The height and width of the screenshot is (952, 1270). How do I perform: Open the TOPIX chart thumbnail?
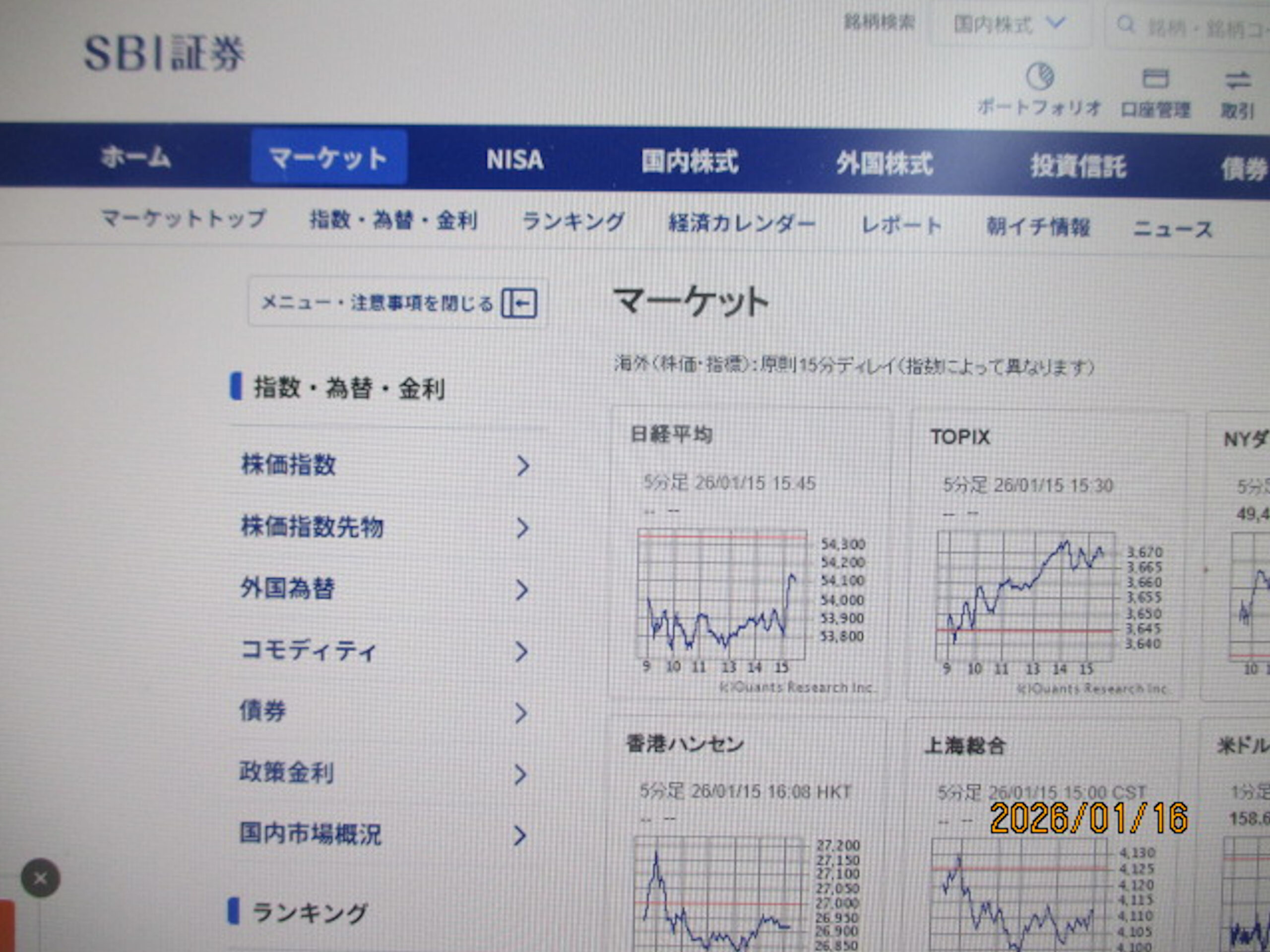pos(1025,597)
